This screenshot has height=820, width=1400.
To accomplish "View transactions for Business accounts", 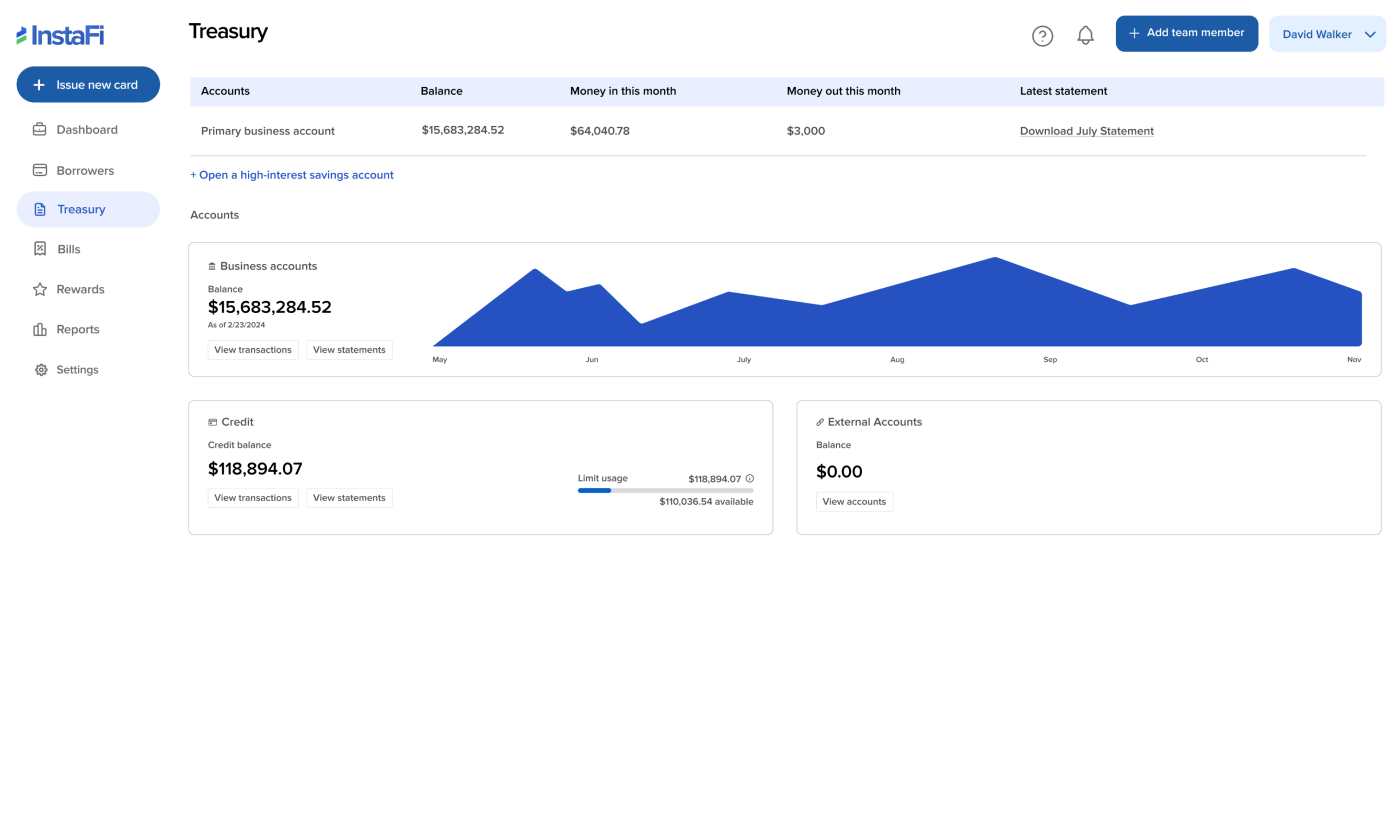I will (253, 350).
